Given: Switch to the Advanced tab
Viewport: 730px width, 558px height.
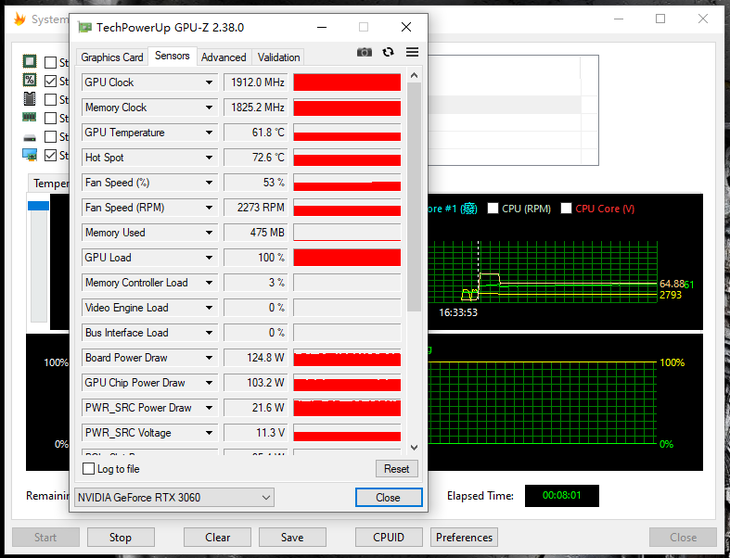Looking at the screenshot, I should pos(223,57).
